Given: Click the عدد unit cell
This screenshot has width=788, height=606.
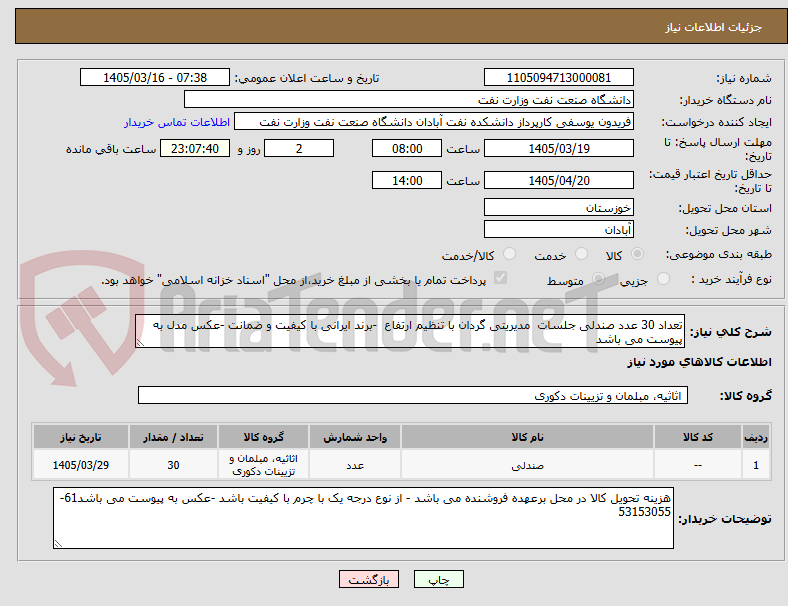Looking at the screenshot, I should 355,465.
